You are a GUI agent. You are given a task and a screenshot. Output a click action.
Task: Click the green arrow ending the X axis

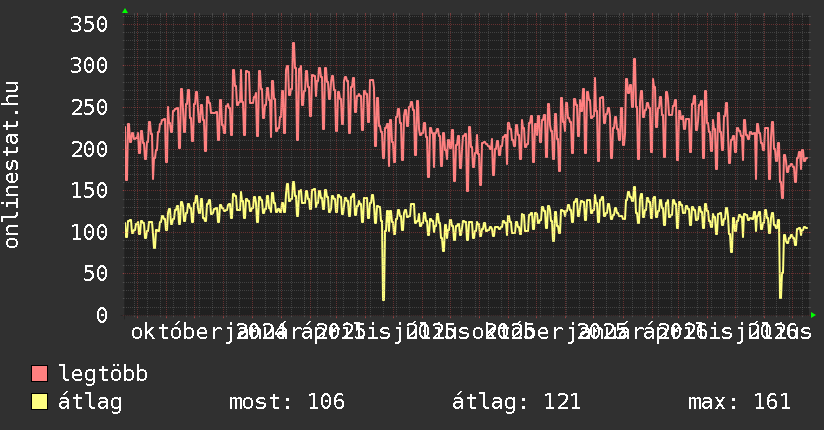813,315
